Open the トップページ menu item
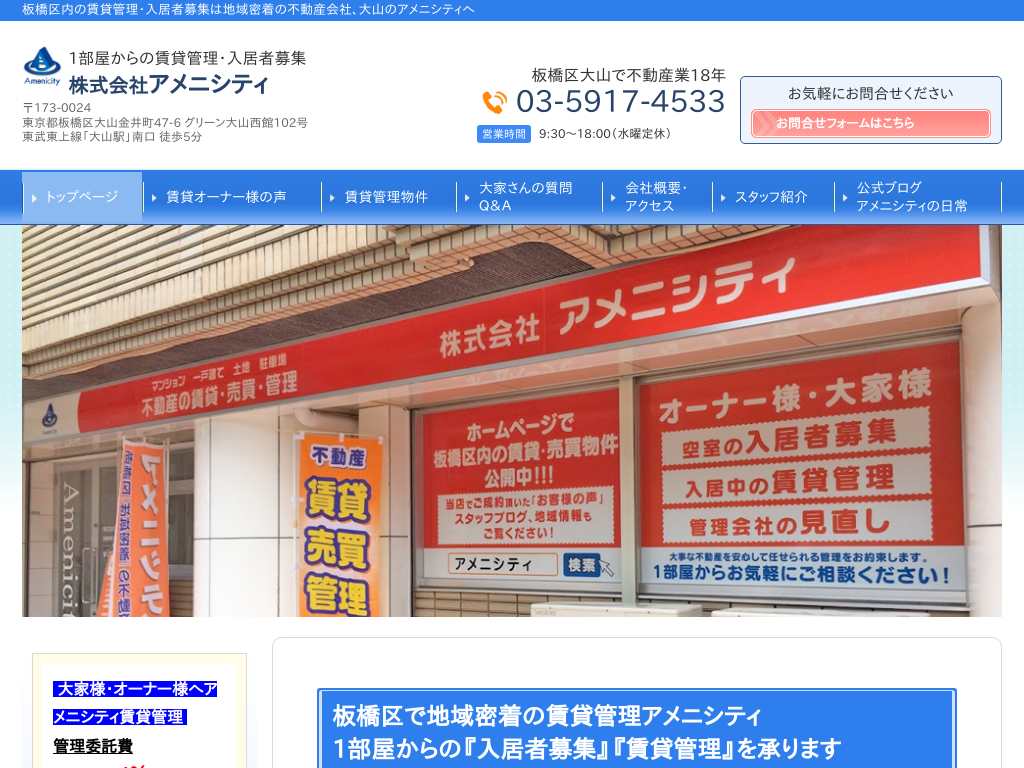 [82, 197]
